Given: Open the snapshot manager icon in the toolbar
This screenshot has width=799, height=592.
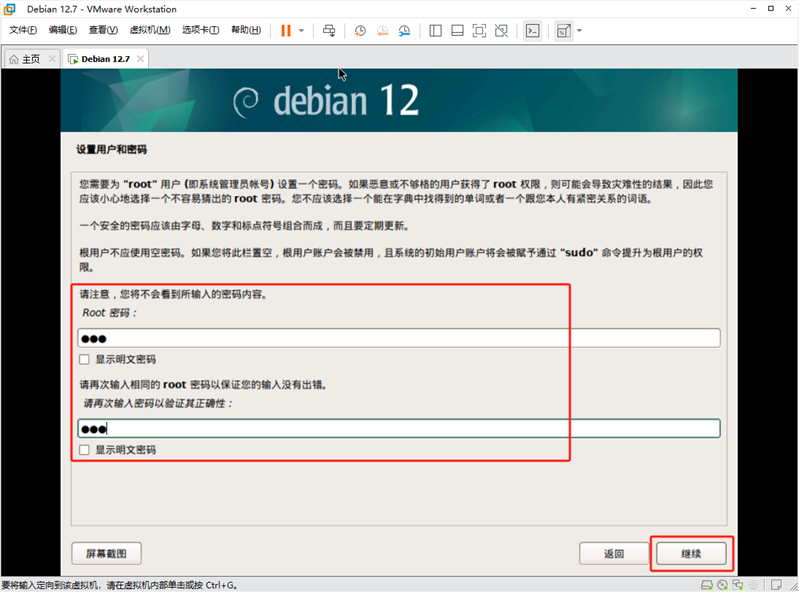Looking at the screenshot, I should [x=405, y=31].
